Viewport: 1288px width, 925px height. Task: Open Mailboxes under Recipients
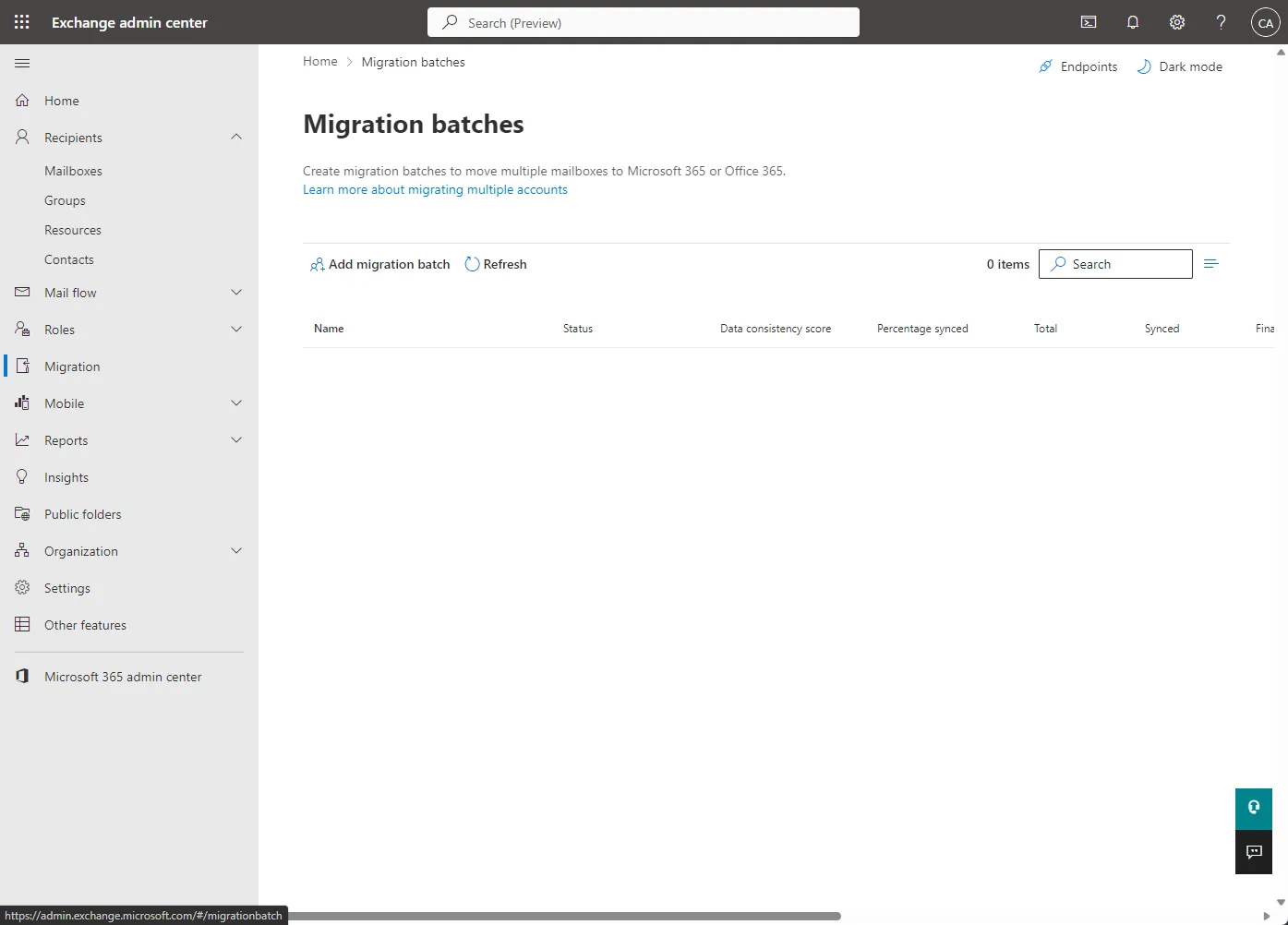coord(73,171)
